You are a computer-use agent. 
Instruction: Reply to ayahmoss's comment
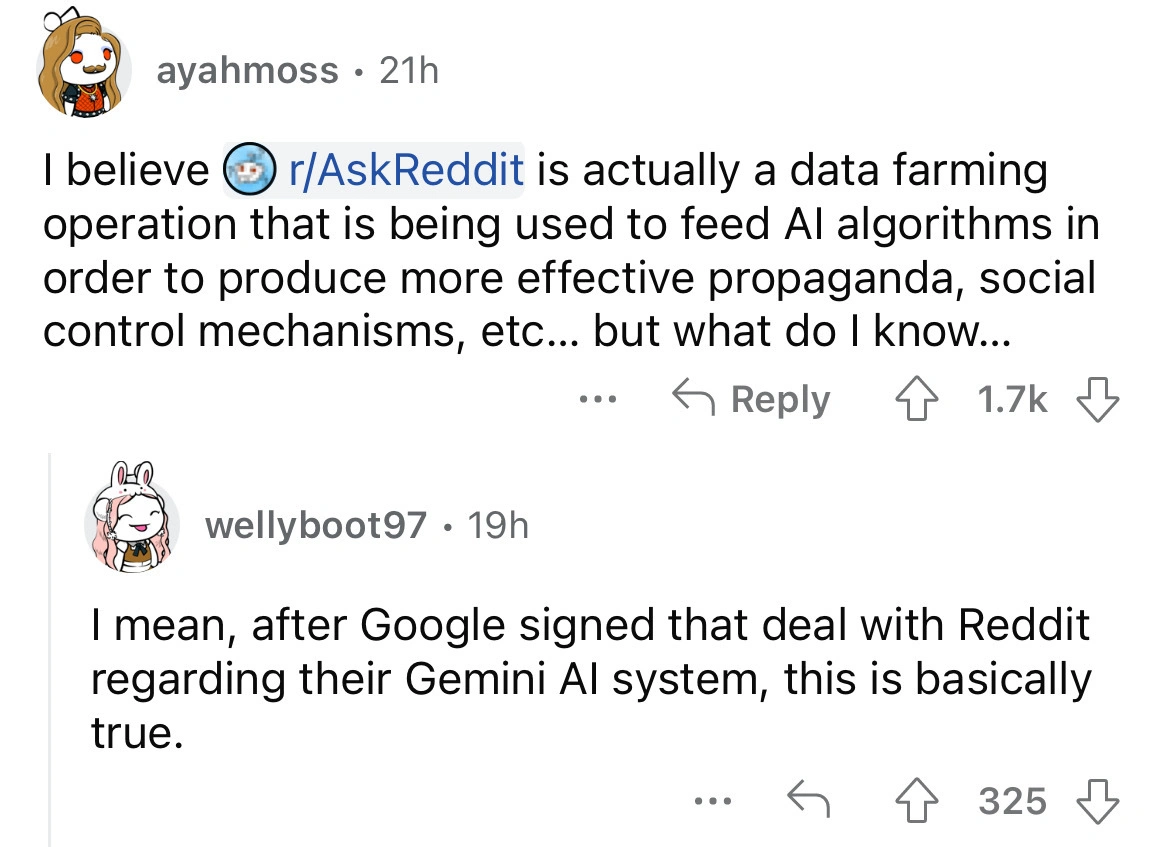tap(752, 400)
